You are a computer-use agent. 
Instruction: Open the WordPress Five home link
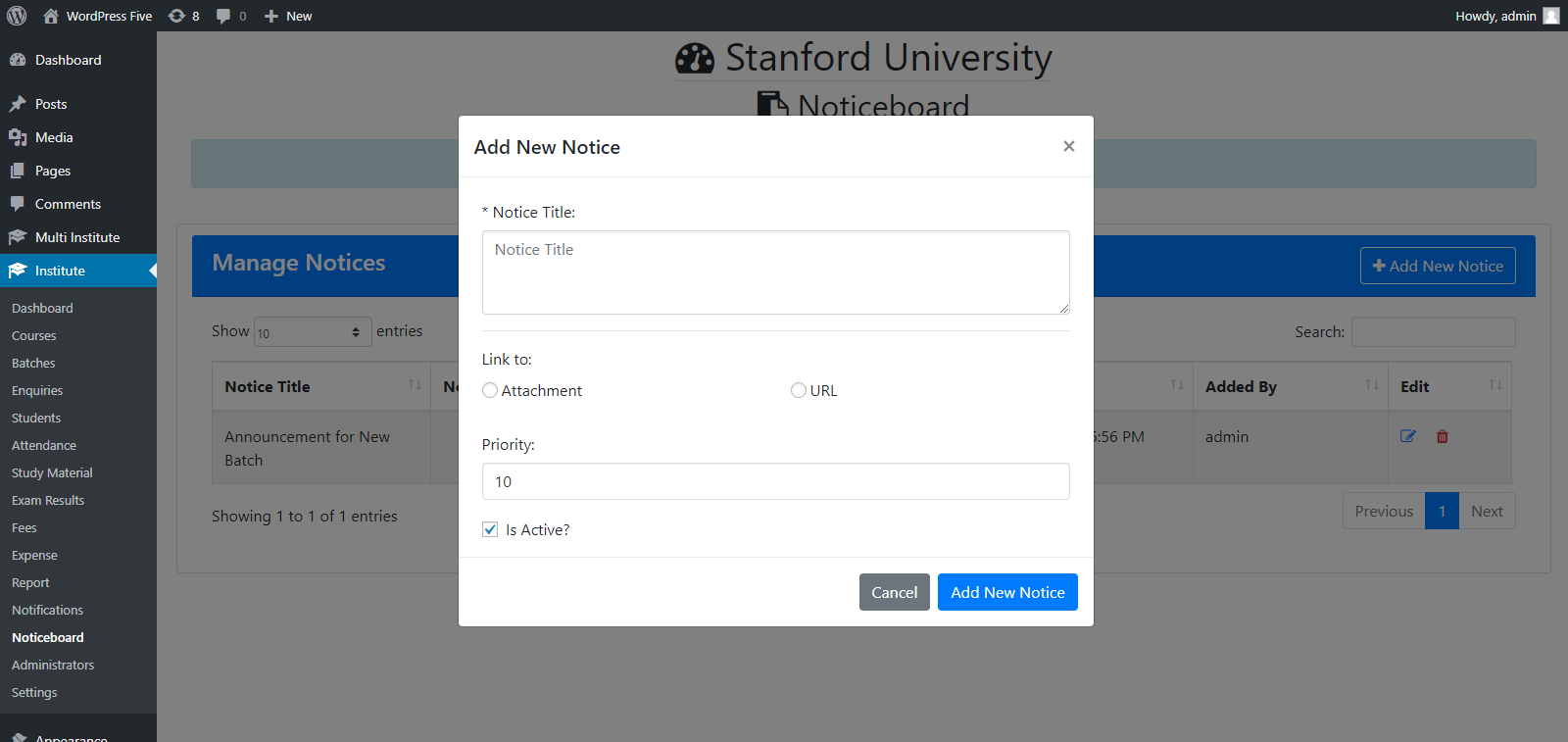click(x=98, y=16)
